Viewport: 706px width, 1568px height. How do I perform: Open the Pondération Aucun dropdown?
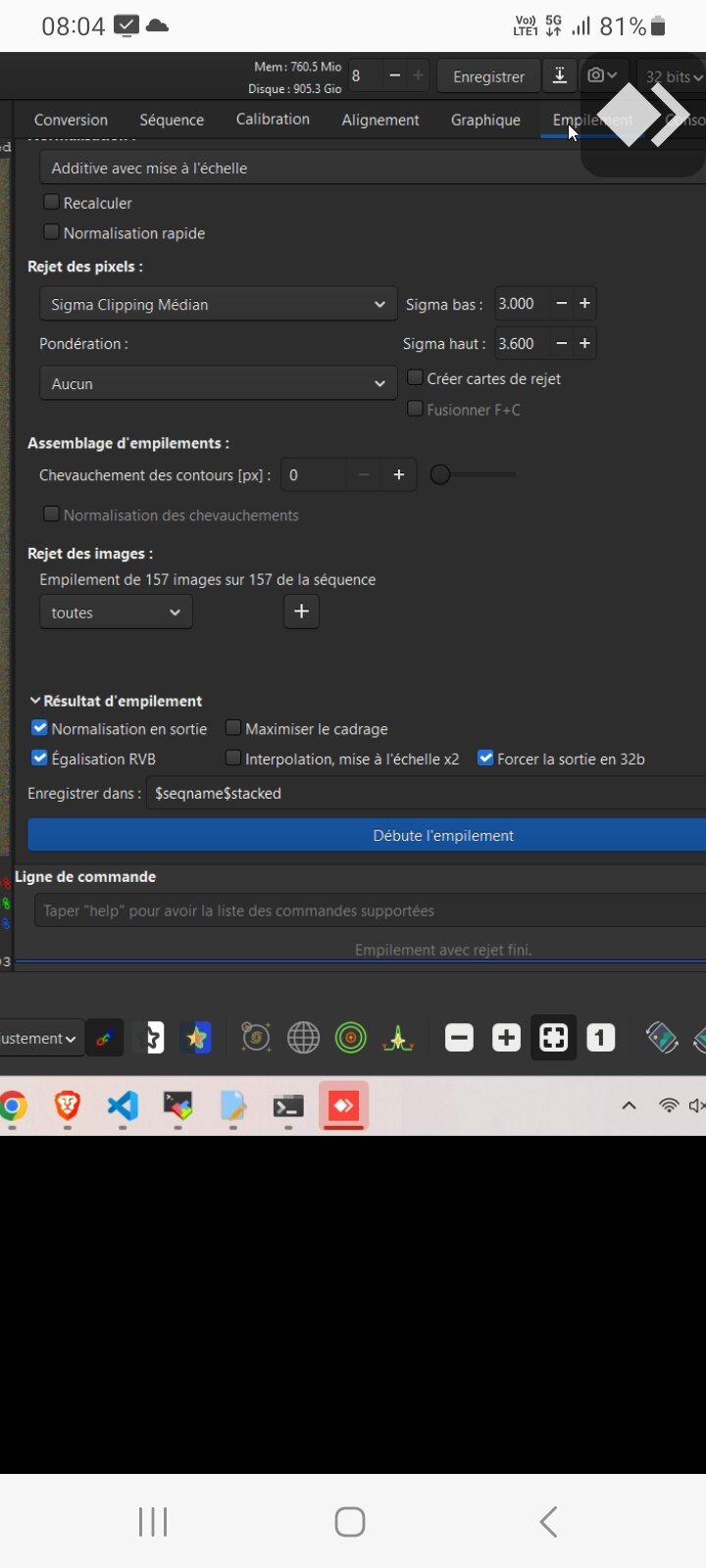[218, 384]
